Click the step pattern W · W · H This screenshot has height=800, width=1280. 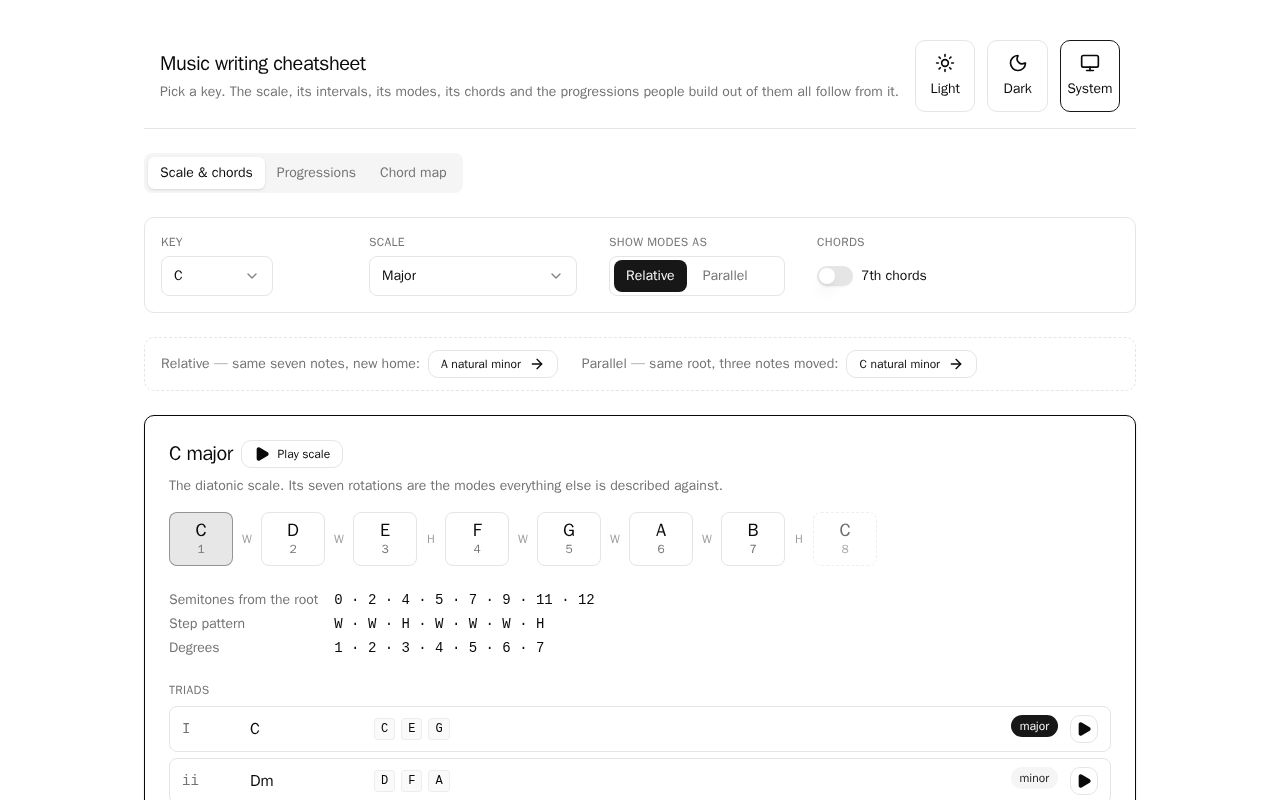click(439, 624)
